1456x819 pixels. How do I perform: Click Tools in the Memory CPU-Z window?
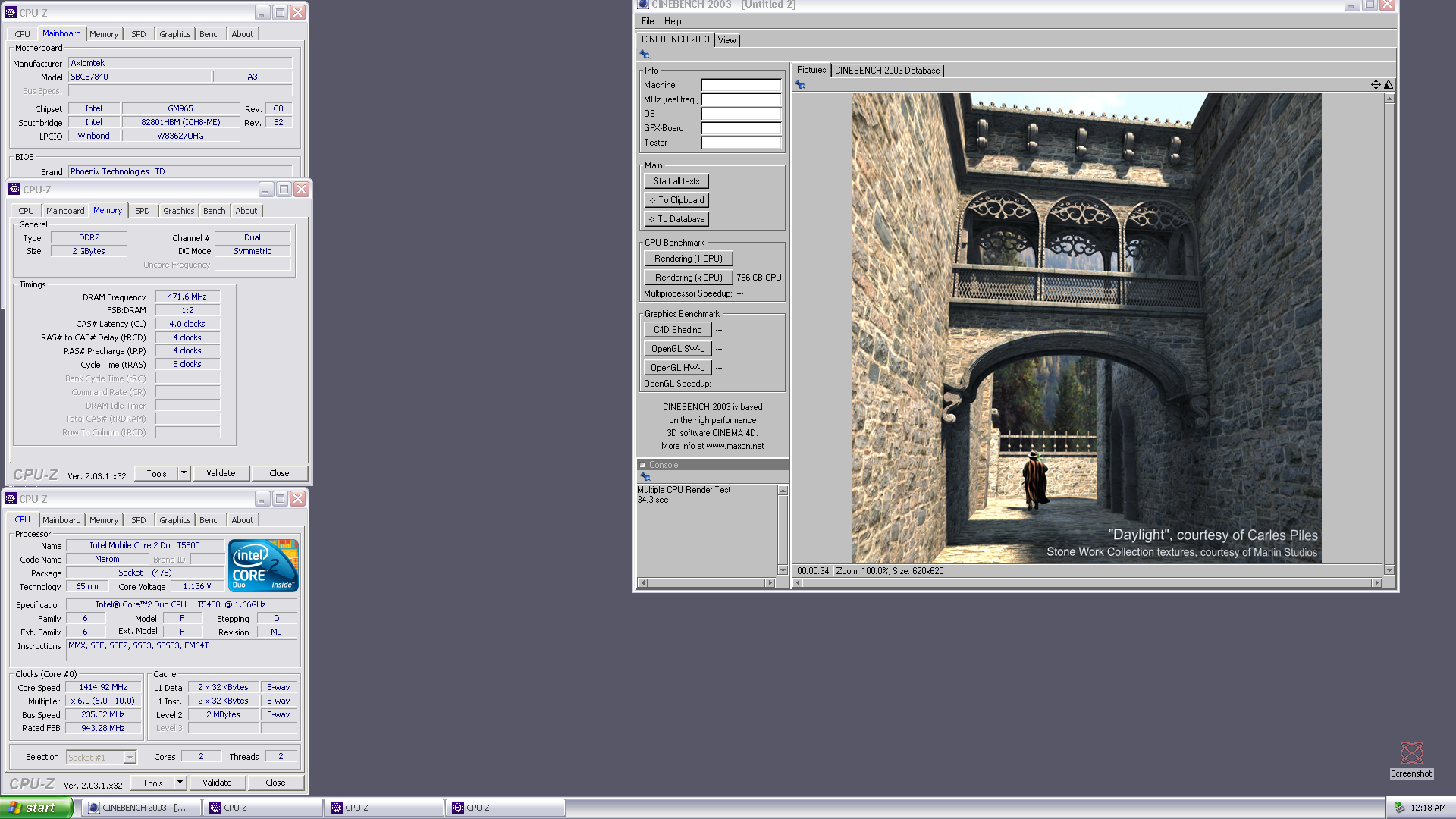coord(157,473)
